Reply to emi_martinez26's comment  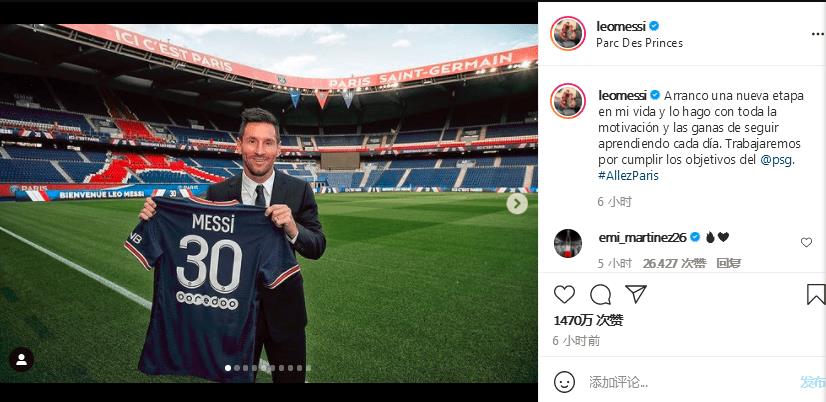coord(729,263)
